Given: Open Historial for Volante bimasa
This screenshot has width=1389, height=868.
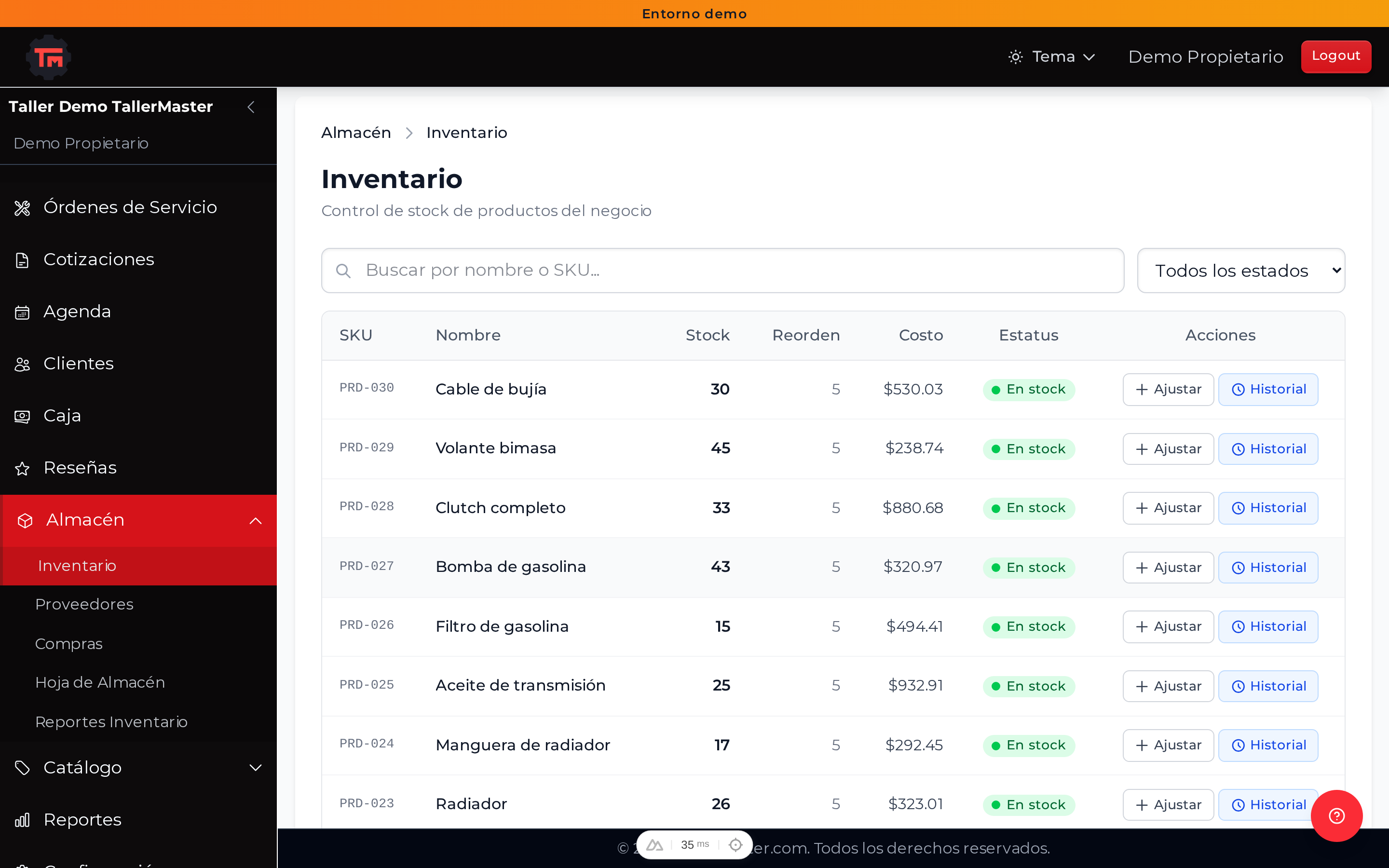Looking at the screenshot, I should point(1268,449).
